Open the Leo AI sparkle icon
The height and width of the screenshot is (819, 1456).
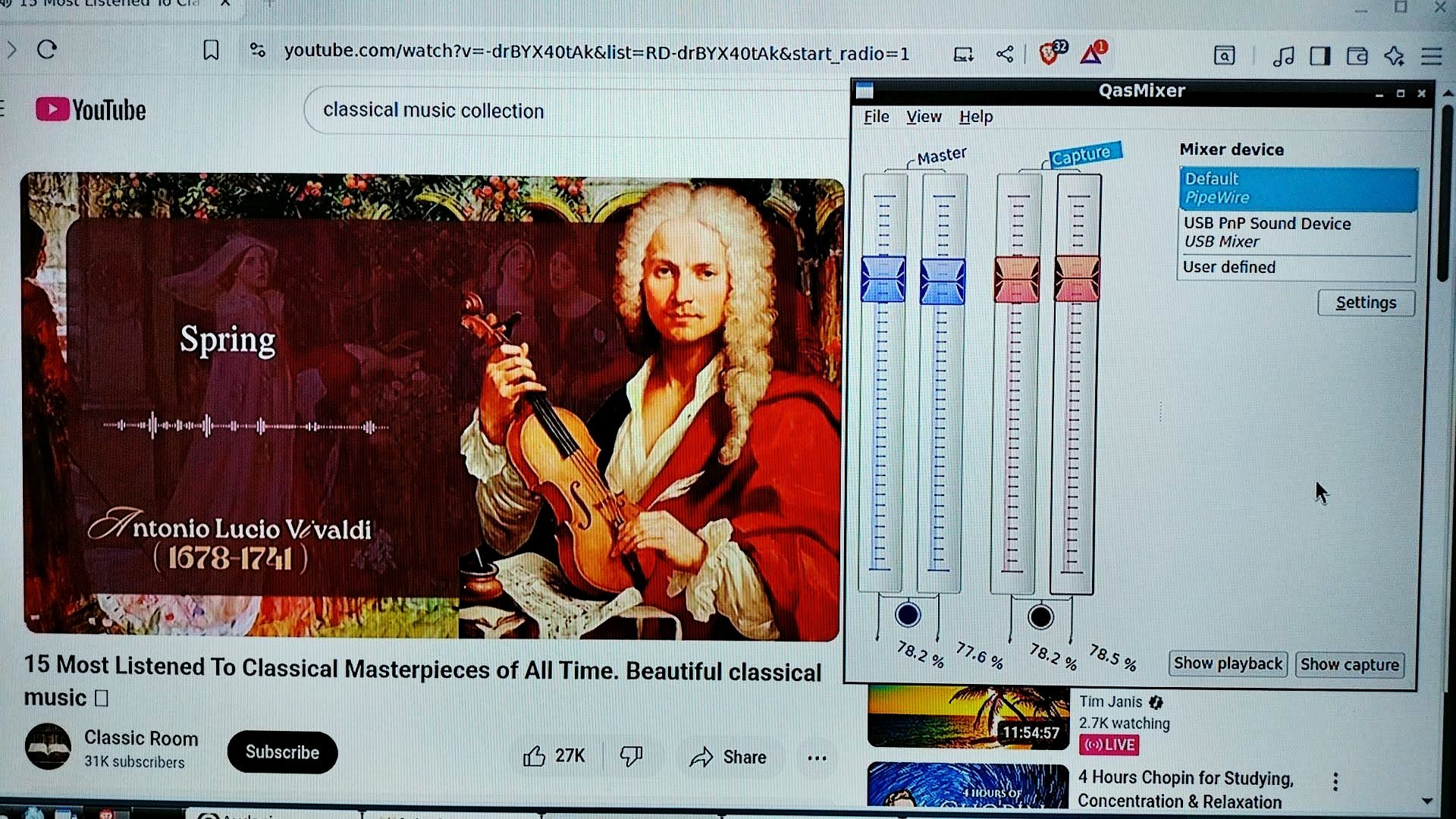click(1394, 55)
